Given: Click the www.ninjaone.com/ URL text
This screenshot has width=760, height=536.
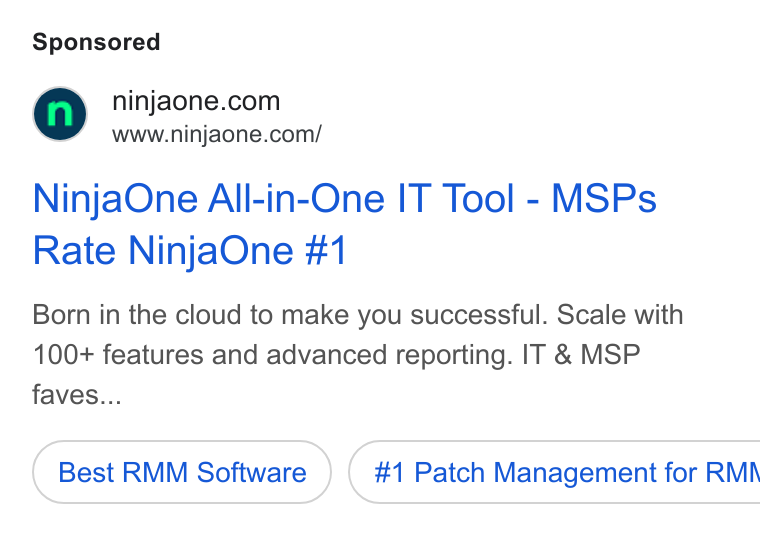Looking at the screenshot, I should 217,135.
